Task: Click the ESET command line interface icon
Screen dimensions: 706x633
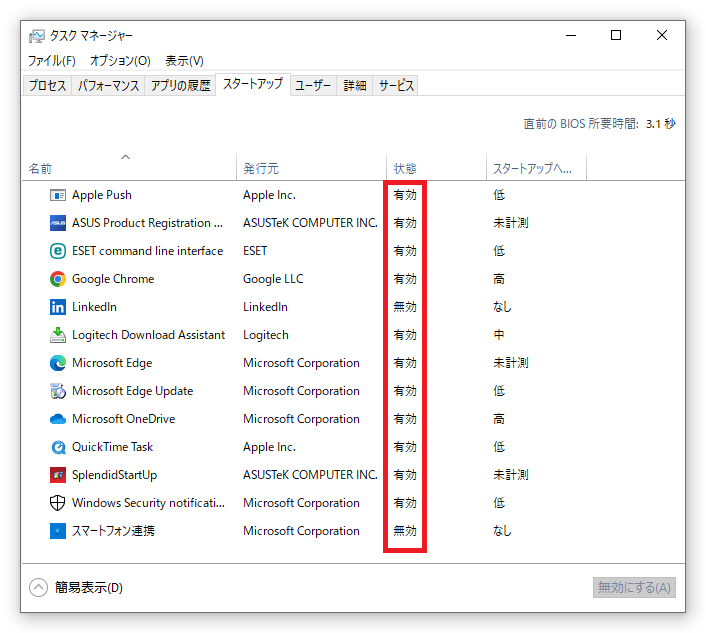Action: click(x=58, y=251)
